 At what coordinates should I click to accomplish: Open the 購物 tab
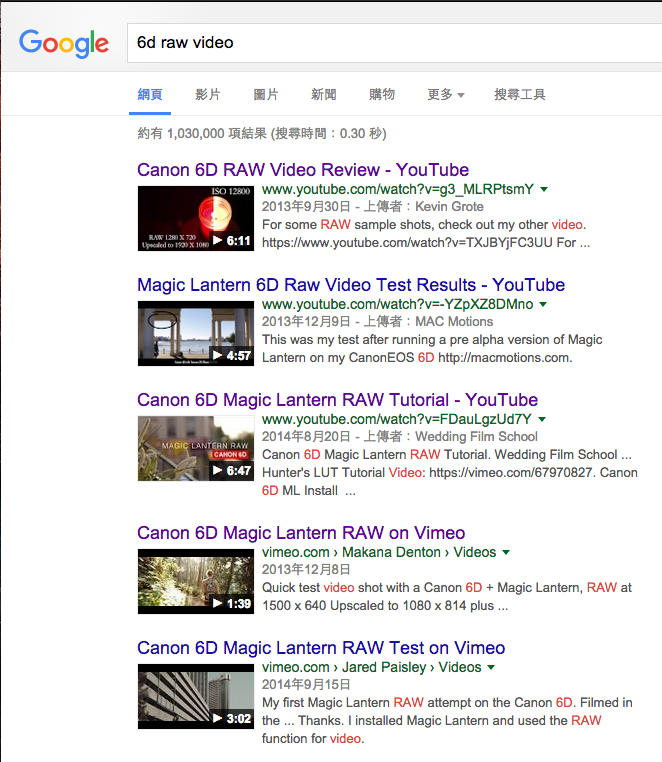coord(382,94)
